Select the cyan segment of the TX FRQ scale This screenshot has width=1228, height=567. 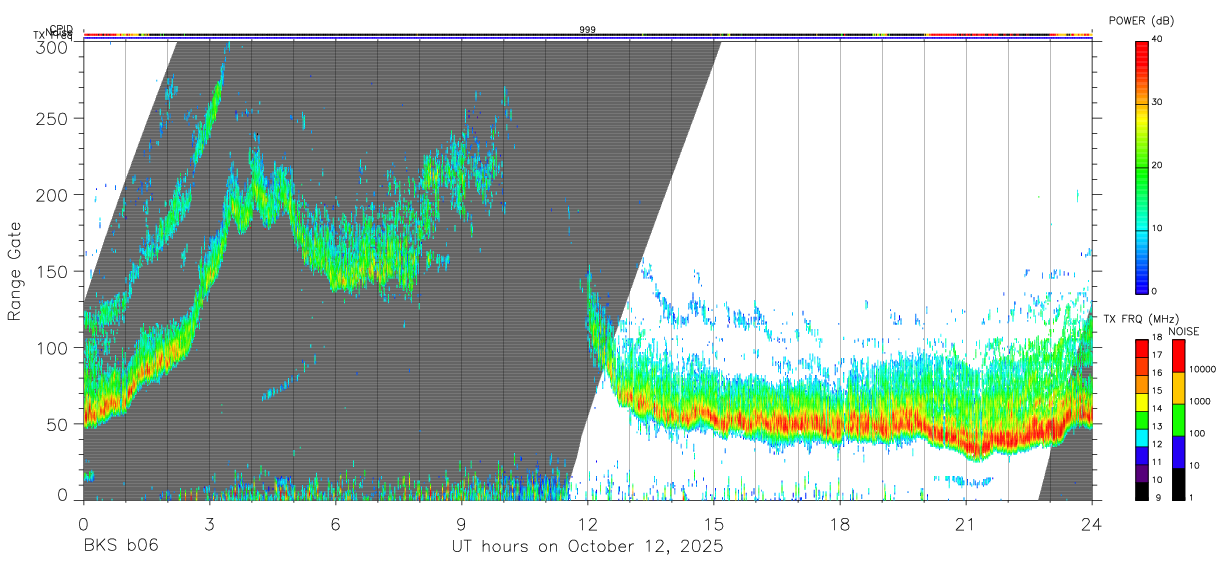pos(1142,438)
